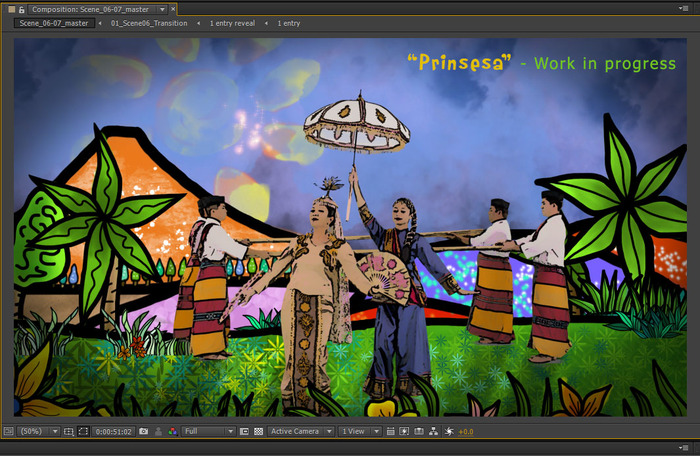The height and width of the screenshot is (456, 700).
Task: Click the 'Work in progress' green text
Action: pos(604,63)
